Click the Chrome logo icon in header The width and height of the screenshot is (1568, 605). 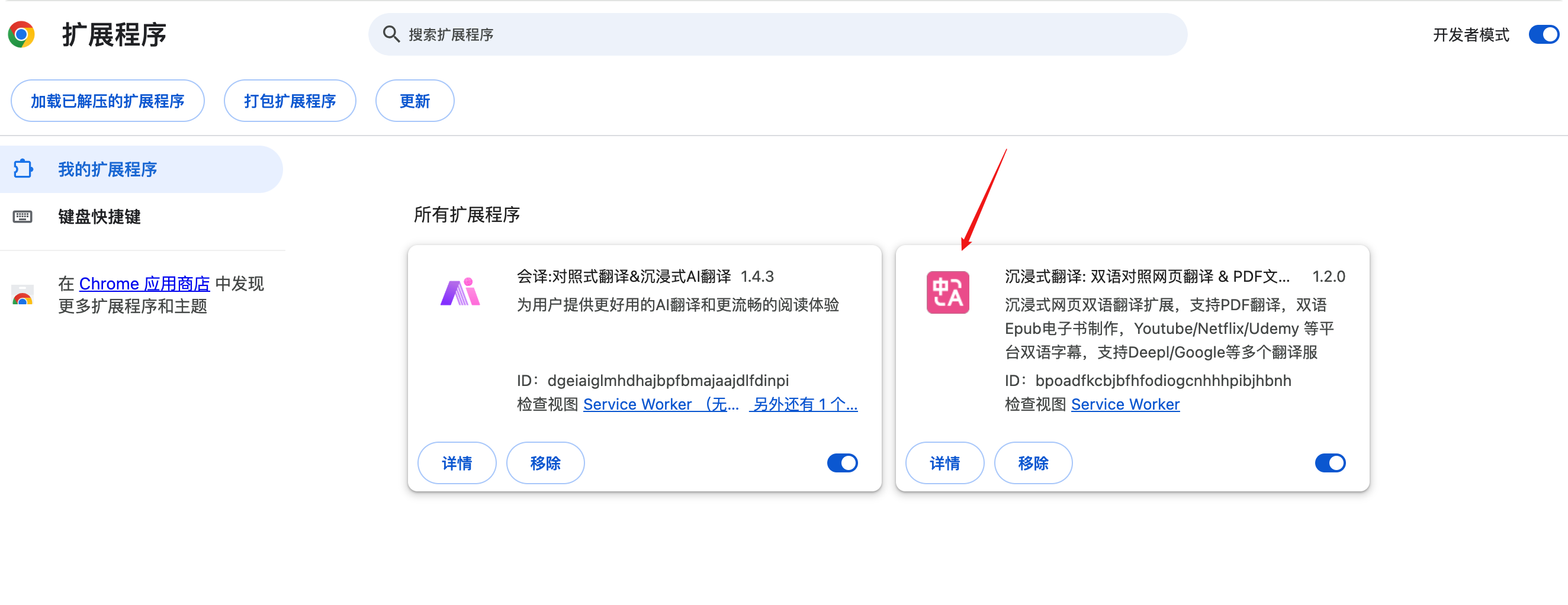pyautogui.click(x=21, y=35)
